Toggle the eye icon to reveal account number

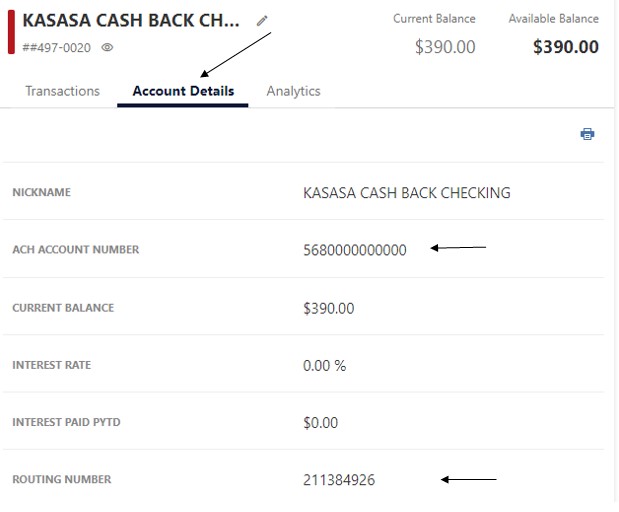pos(108,47)
